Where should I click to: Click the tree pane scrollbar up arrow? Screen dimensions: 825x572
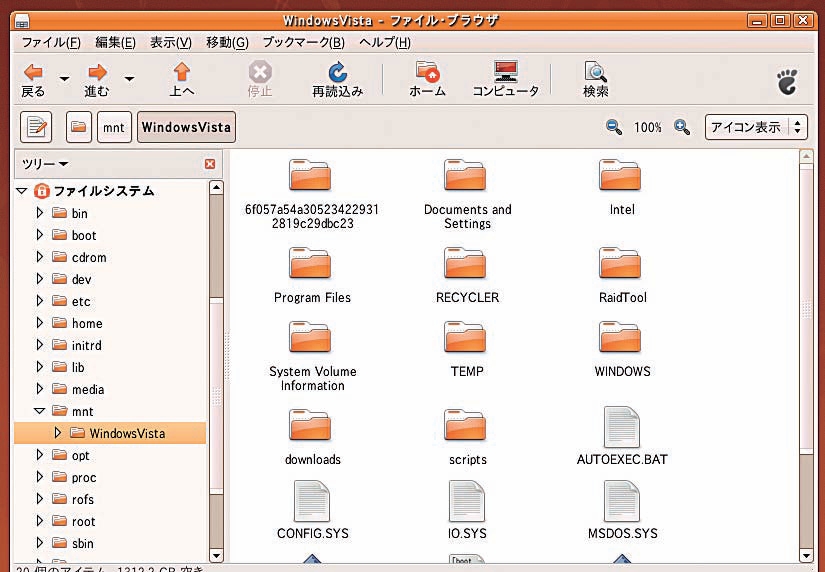pos(216,187)
